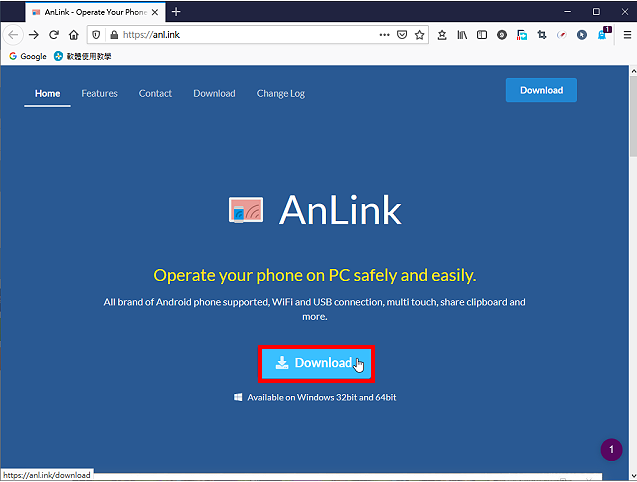This screenshot has height=482, width=637.
Task: Go back to the previous page
Action: (x=13, y=35)
